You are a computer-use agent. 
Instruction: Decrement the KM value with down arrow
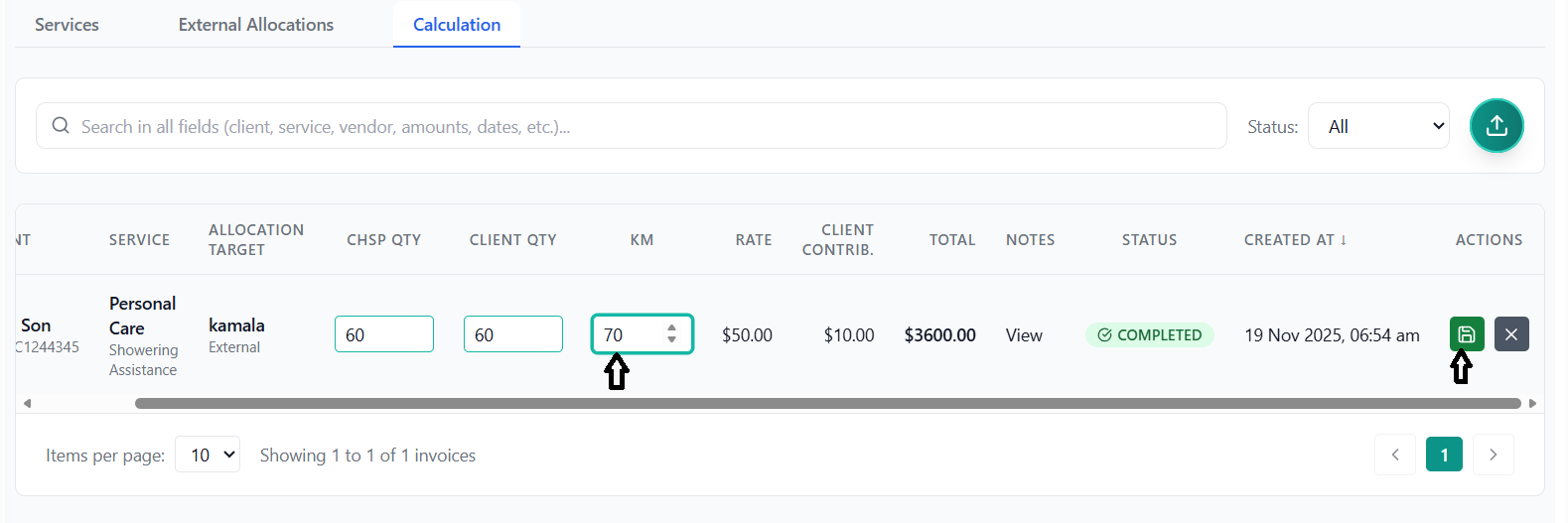672,340
